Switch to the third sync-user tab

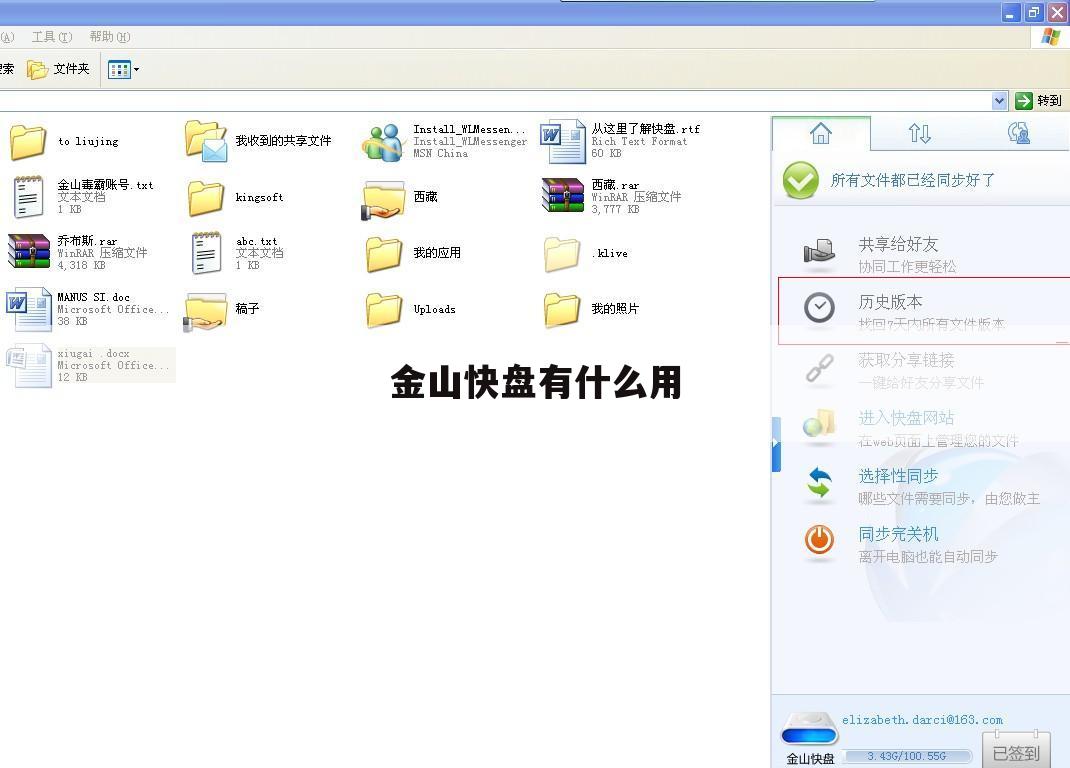(1018, 134)
